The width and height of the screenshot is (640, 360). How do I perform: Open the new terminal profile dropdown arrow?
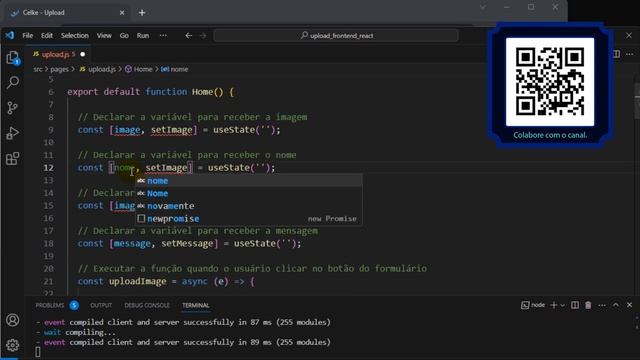click(x=562, y=305)
